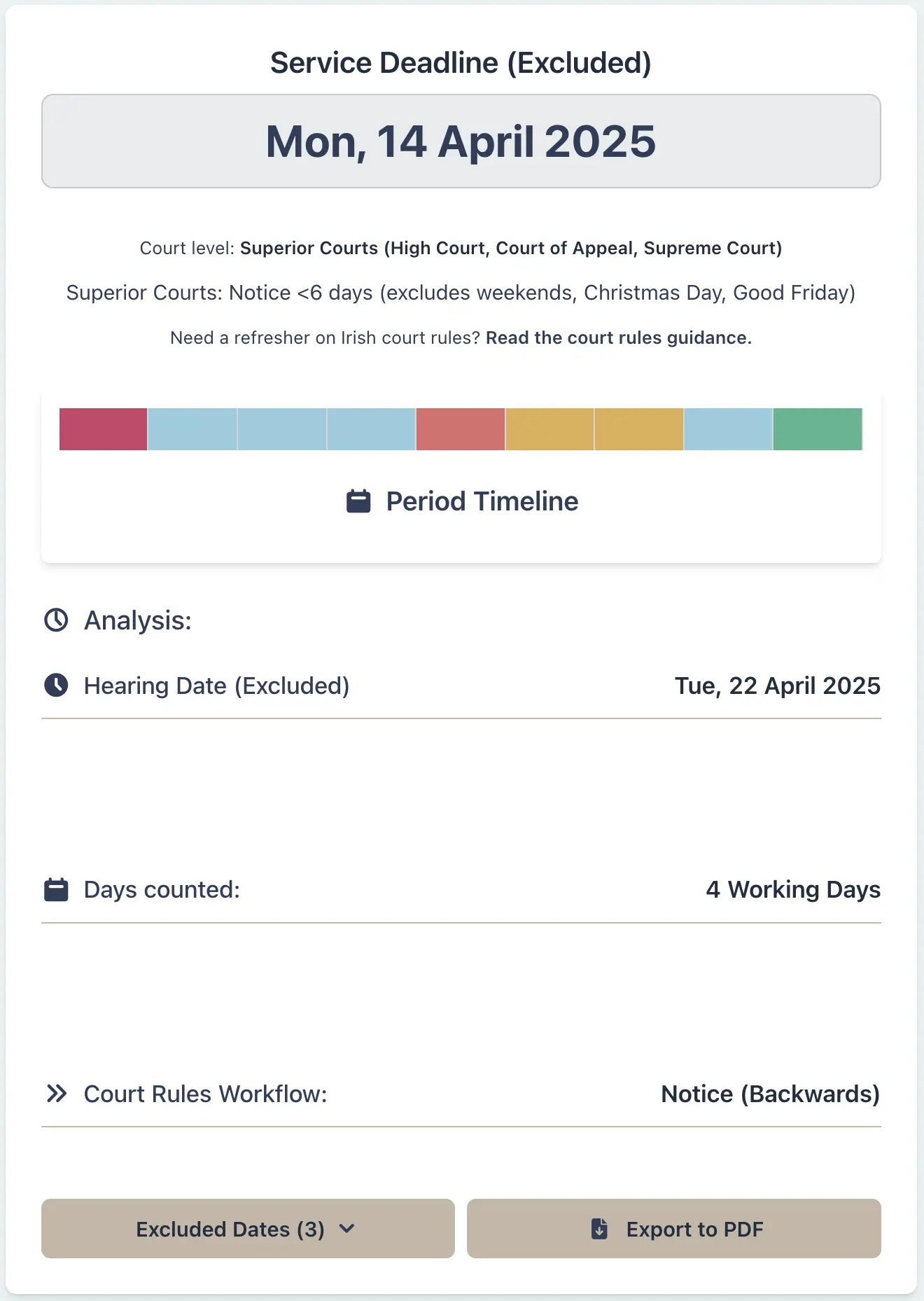
Task: Click the PDF download icon in Export button
Action: pyautogui.click(x=599, y=1228)
